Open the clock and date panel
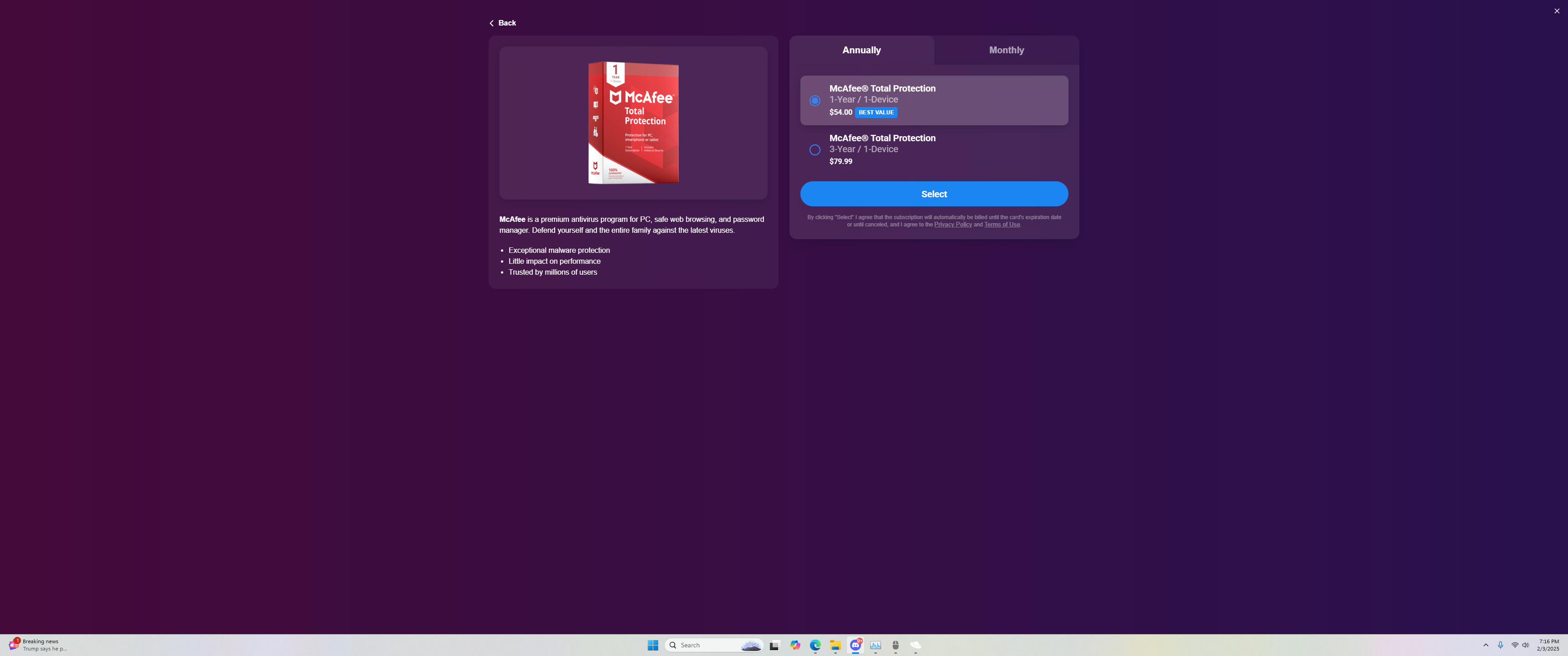1568x656 pixels. (1548, 645)
